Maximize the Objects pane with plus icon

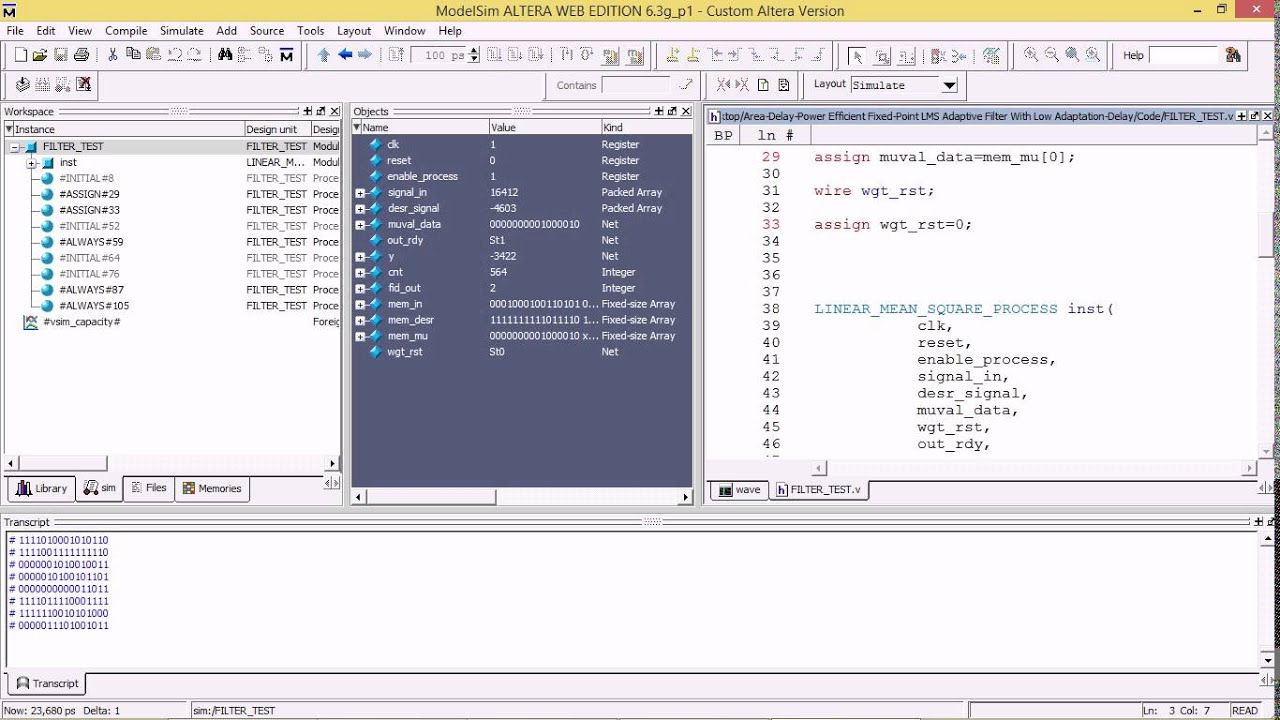659,111
